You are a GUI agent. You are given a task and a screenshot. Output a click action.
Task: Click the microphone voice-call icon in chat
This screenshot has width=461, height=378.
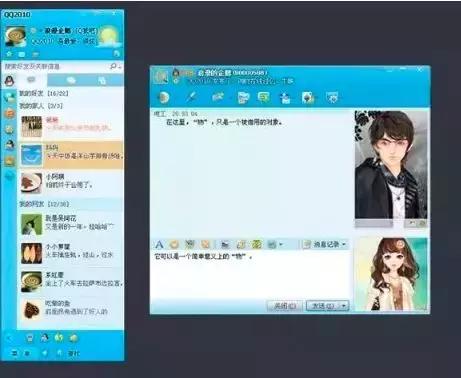[x=191, y=97]
